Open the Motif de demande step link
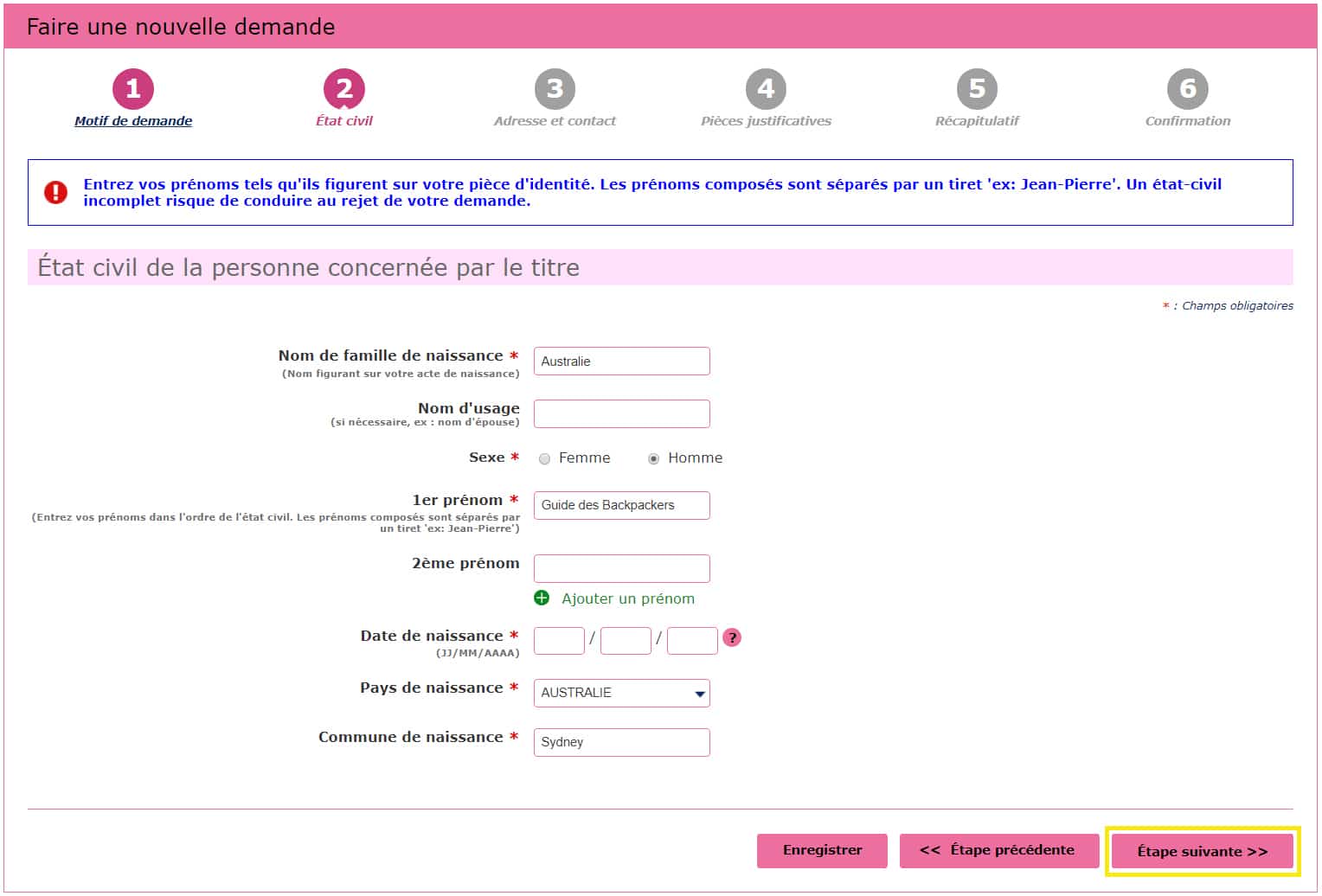 133,121
